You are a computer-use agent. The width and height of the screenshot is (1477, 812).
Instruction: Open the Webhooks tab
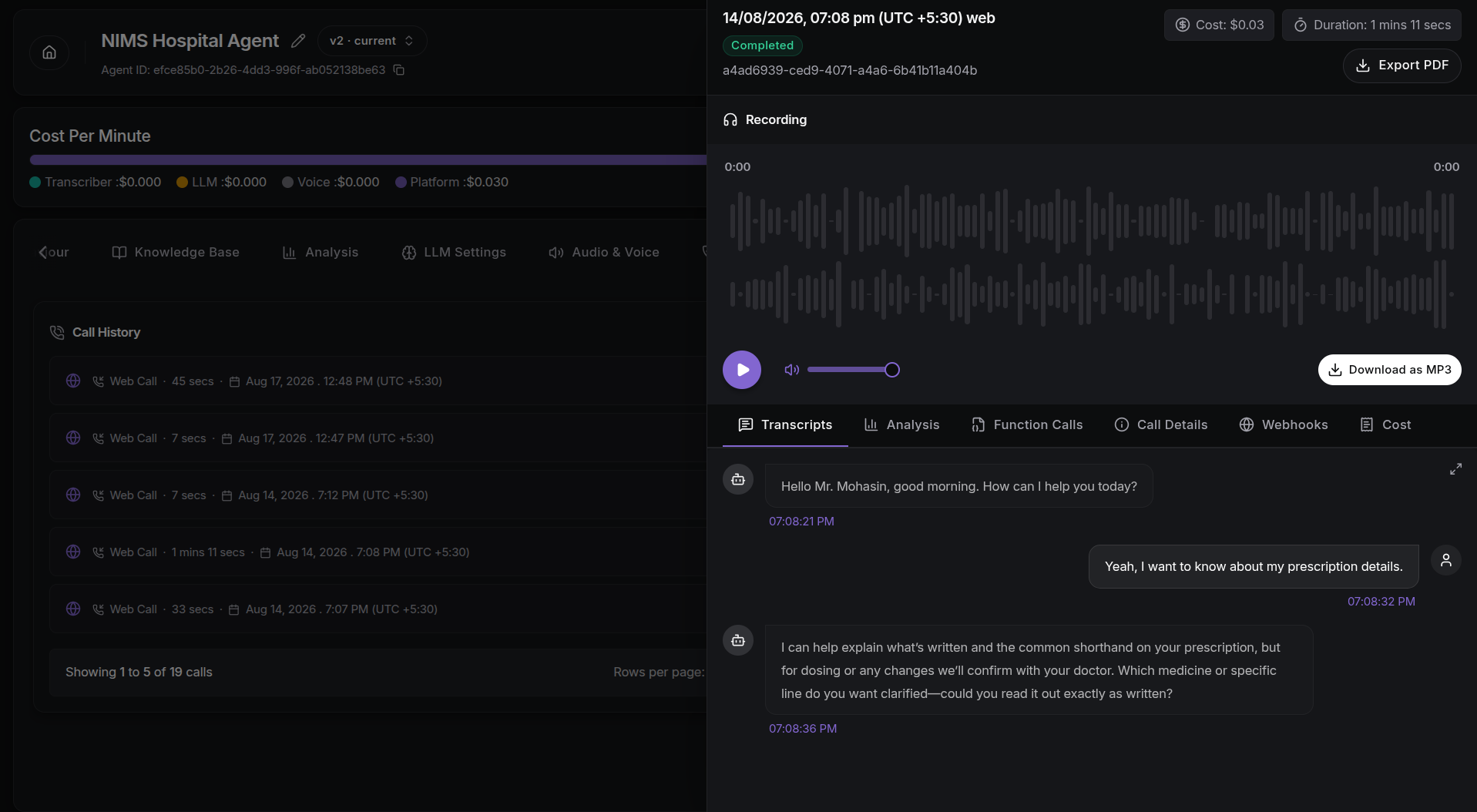pyautogui.click(x=1284, y=425)
